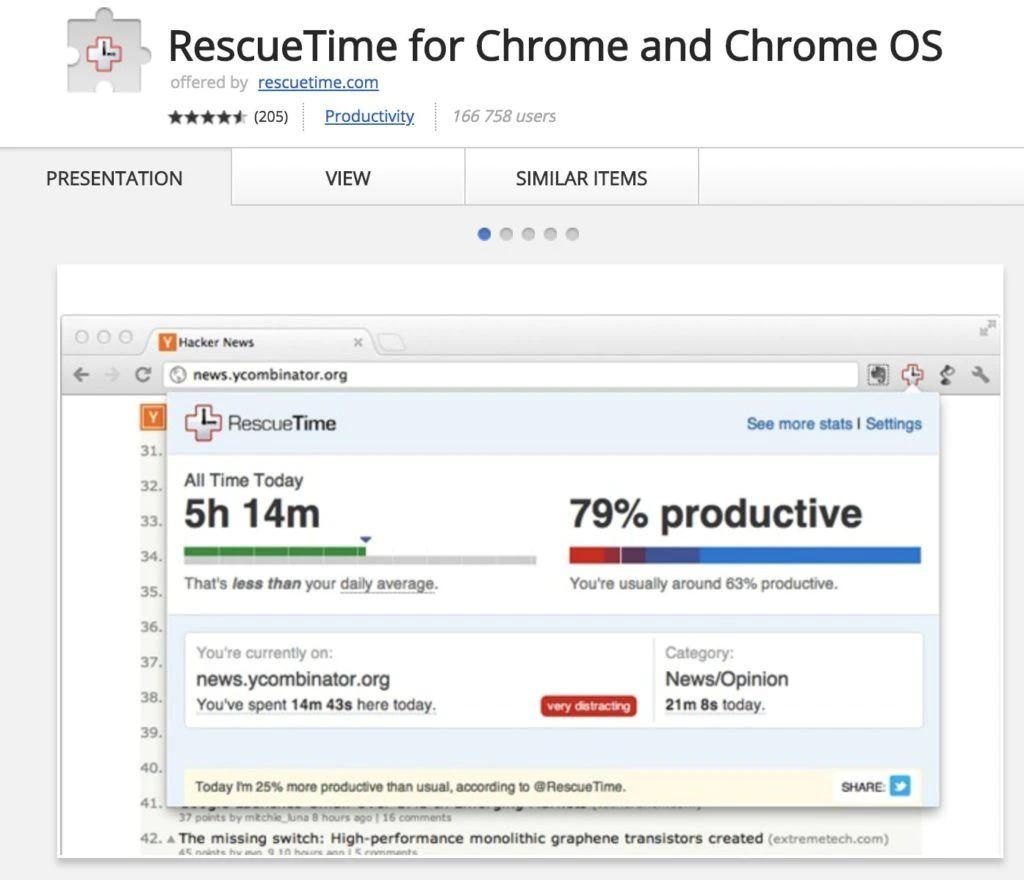Click the Twitter share icon

899,786
